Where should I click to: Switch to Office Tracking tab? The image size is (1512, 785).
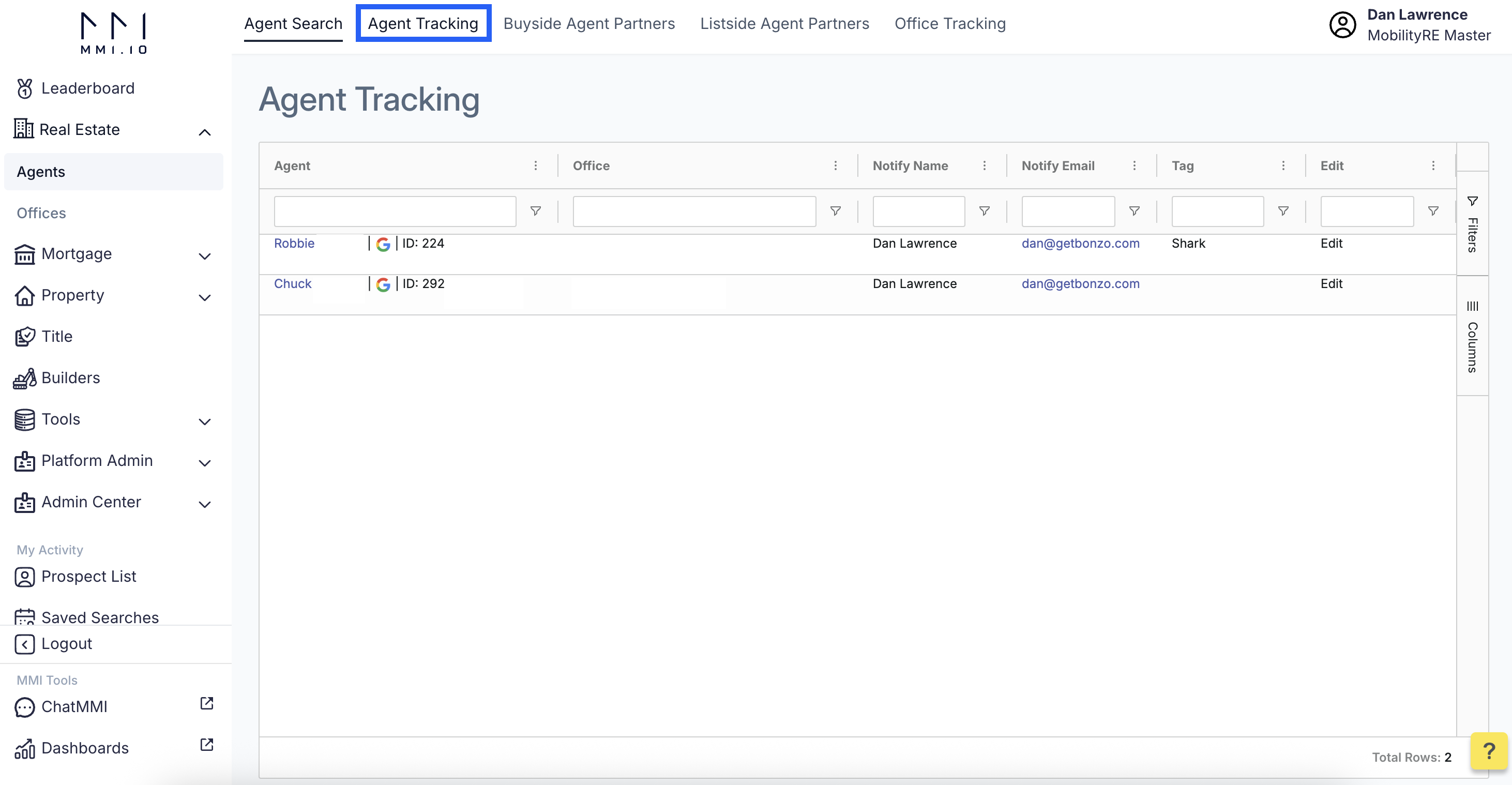tap(950, 23)
